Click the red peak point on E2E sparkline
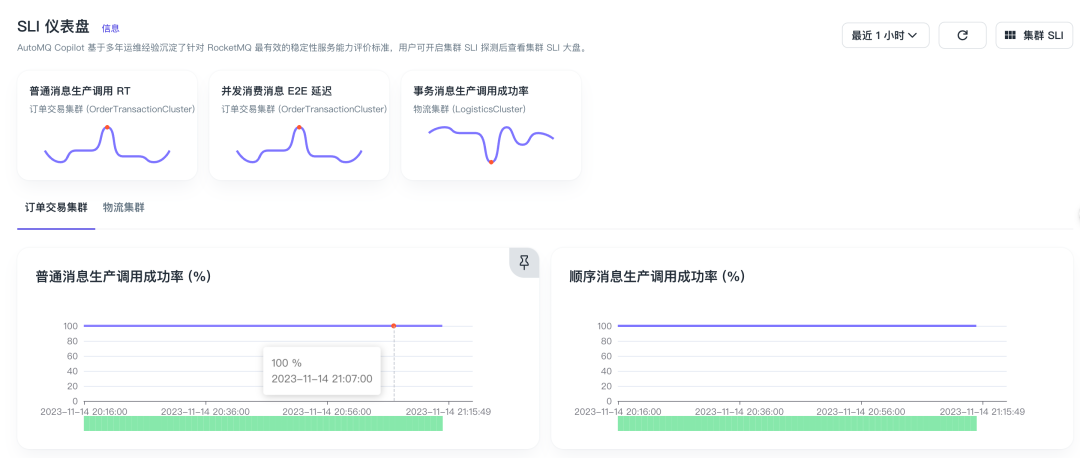The width and height of the screenshot is (1080, 458). point(299,128)
